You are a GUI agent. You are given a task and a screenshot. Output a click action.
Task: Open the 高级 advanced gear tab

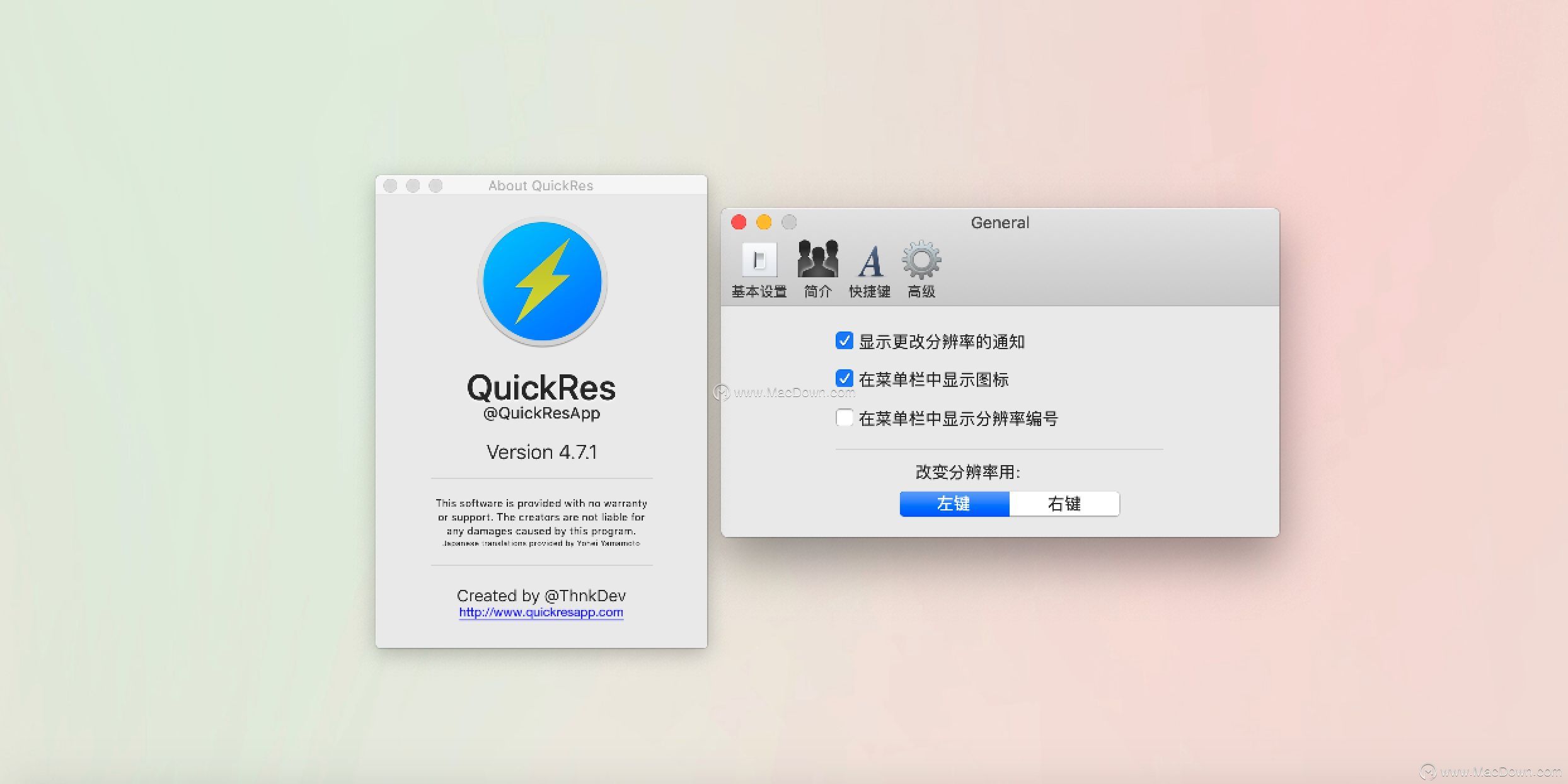[921, 270]
